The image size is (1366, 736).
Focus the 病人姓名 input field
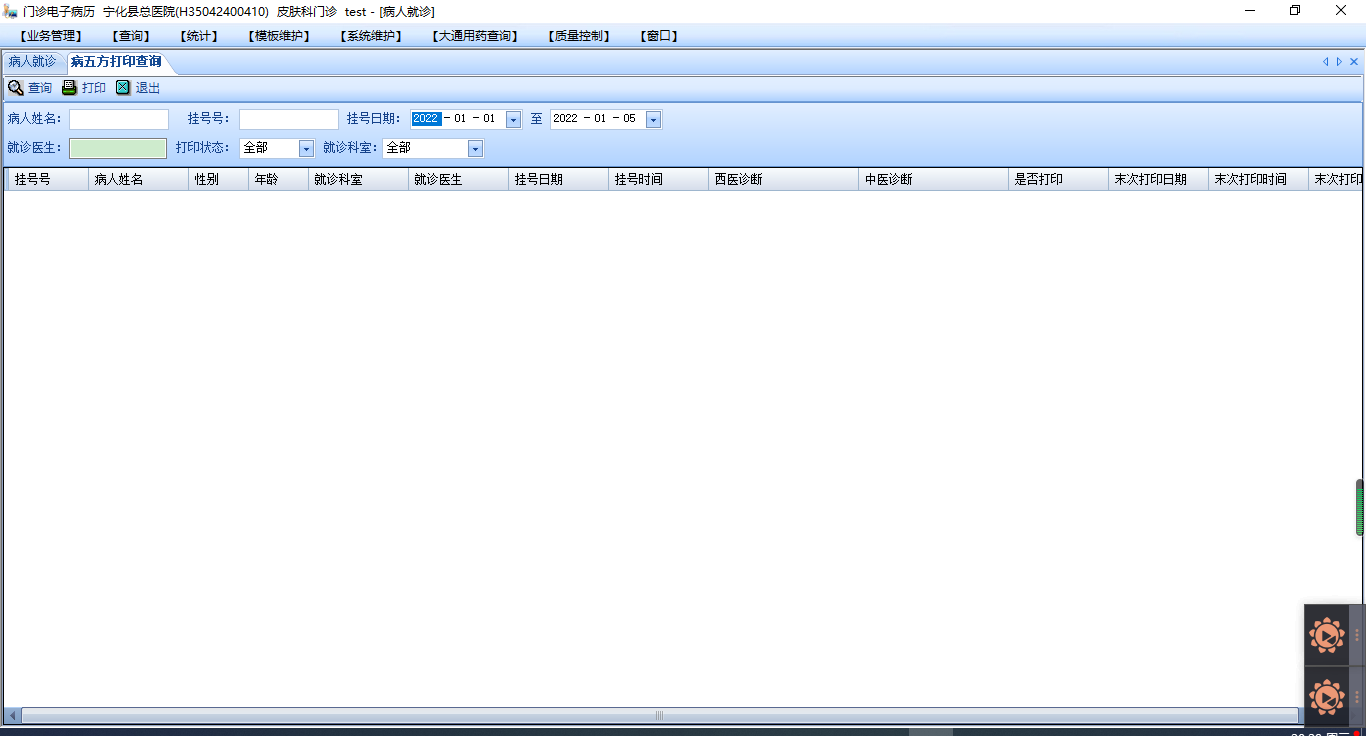(119, 119)
